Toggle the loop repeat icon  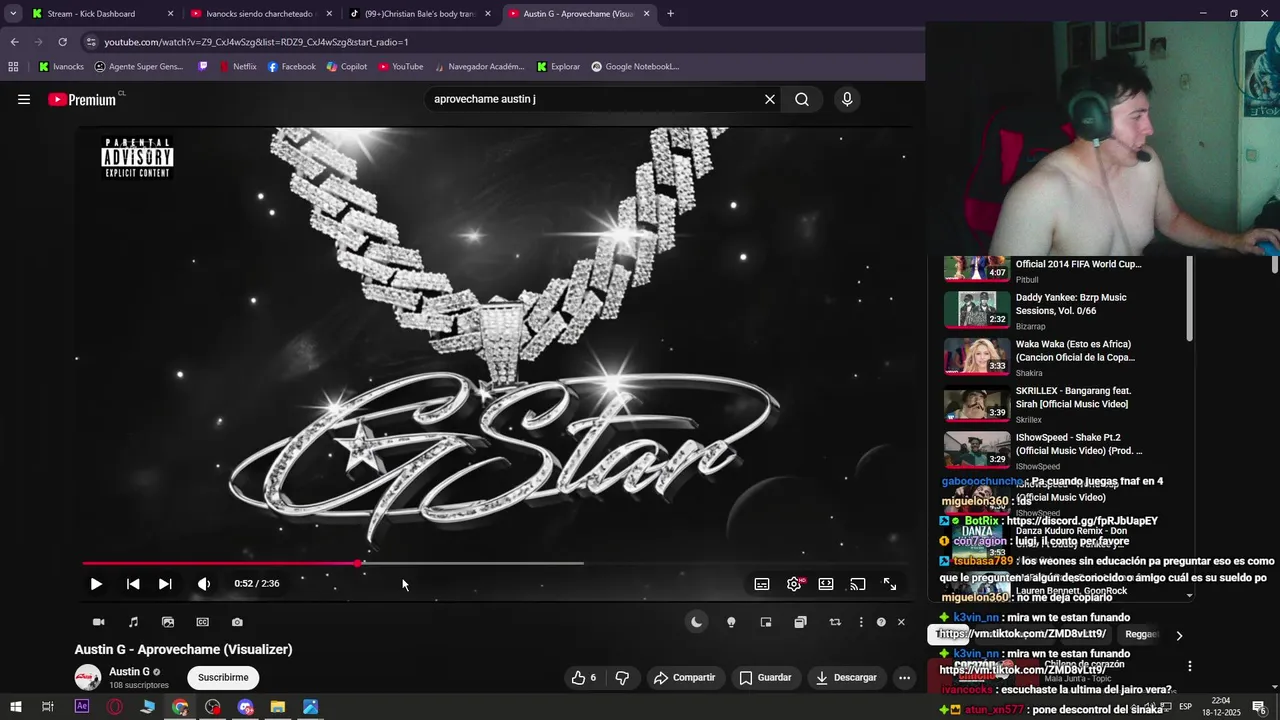[835, 622]
